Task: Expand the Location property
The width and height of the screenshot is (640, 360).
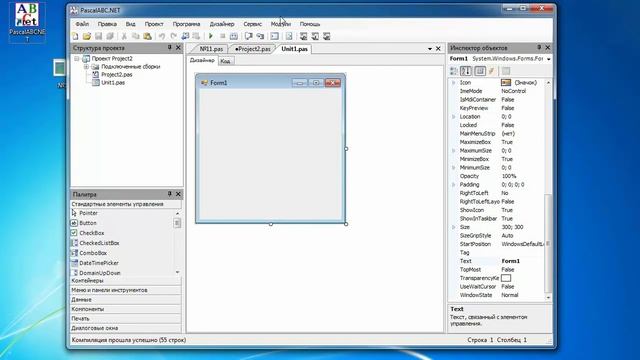Action: point(453,117)
